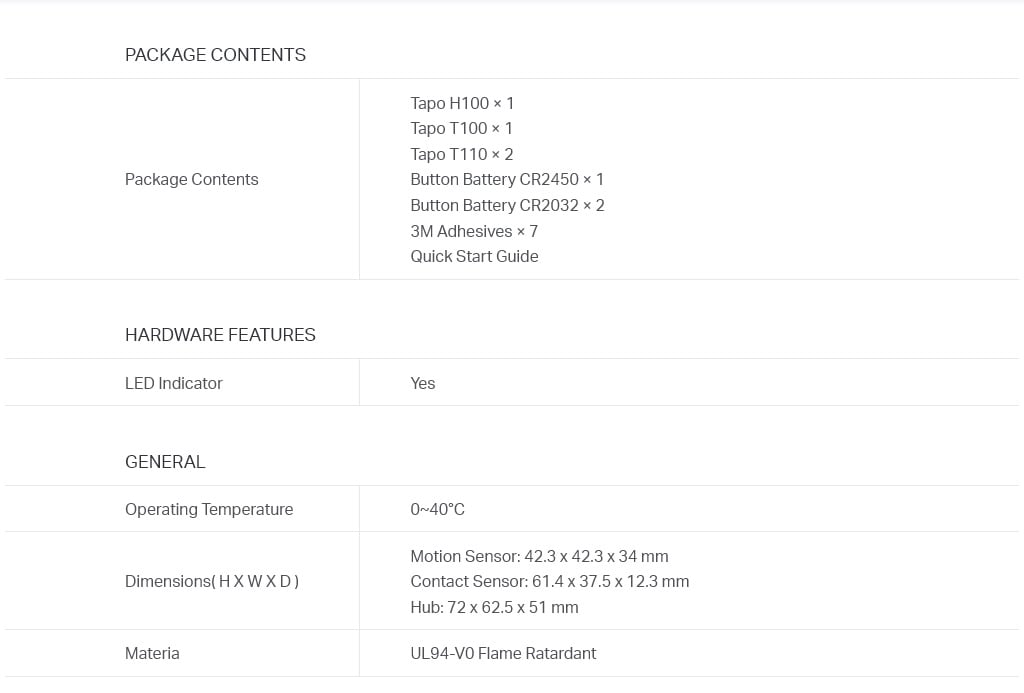Click the LED Indicator label

(174, 383)
